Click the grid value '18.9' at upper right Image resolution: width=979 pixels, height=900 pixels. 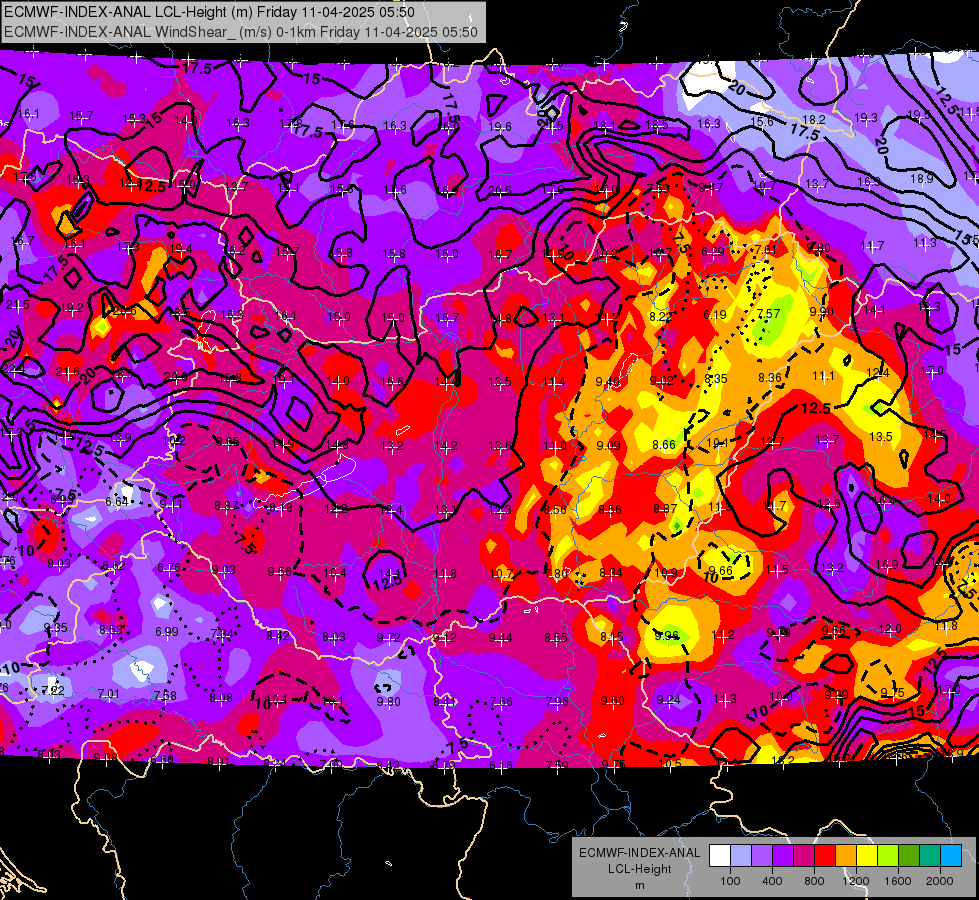pos(922,179)
